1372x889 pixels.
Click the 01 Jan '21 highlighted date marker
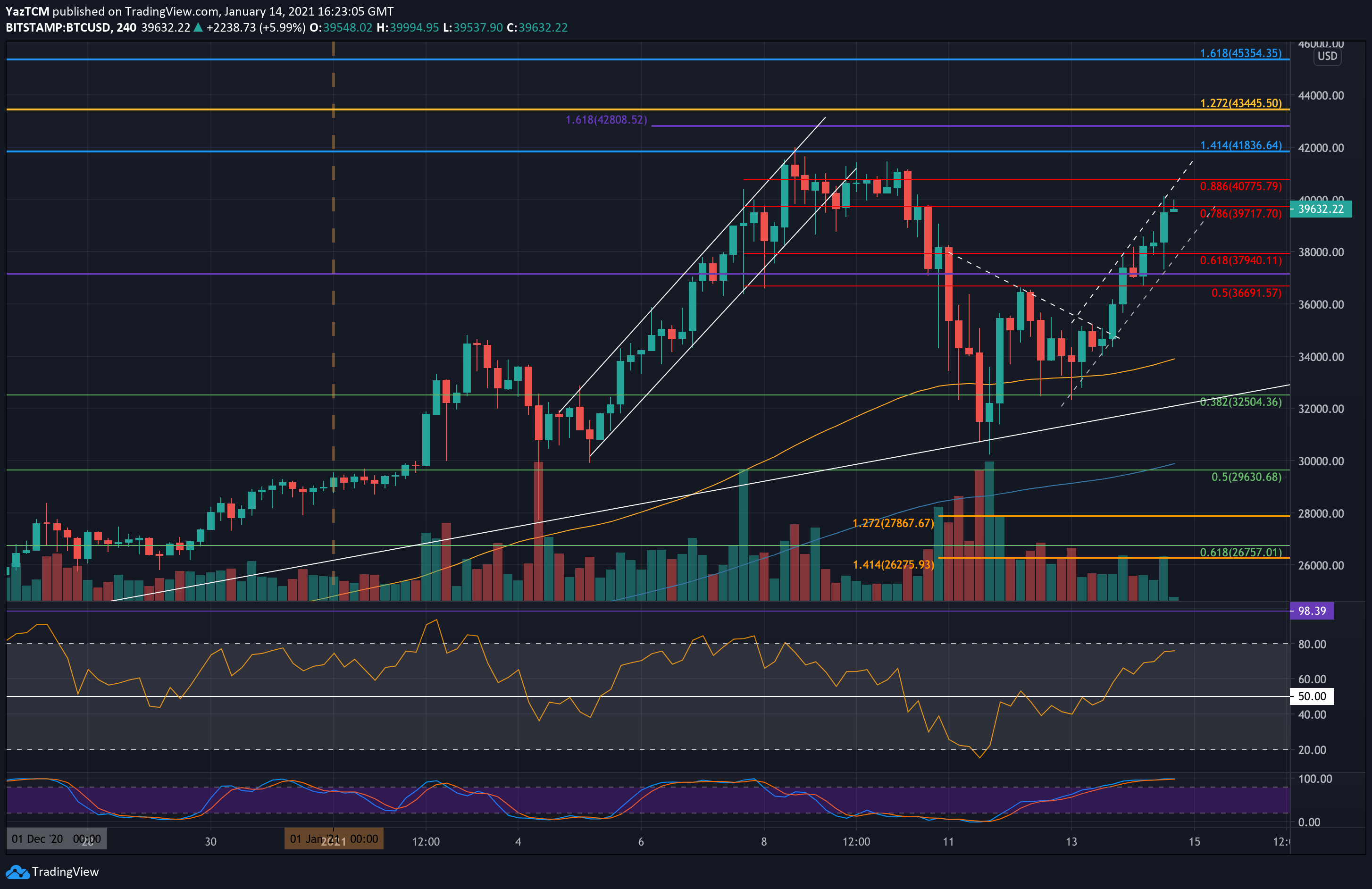(333, 839)
